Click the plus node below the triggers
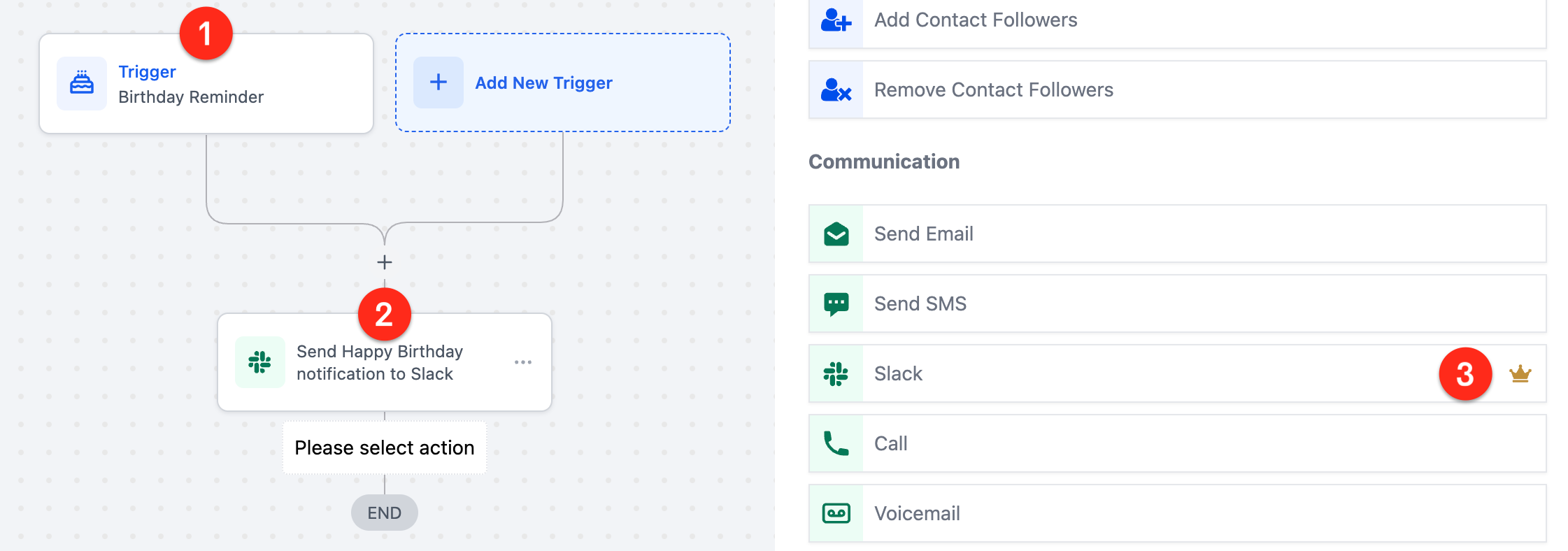 tap(384, 262)
